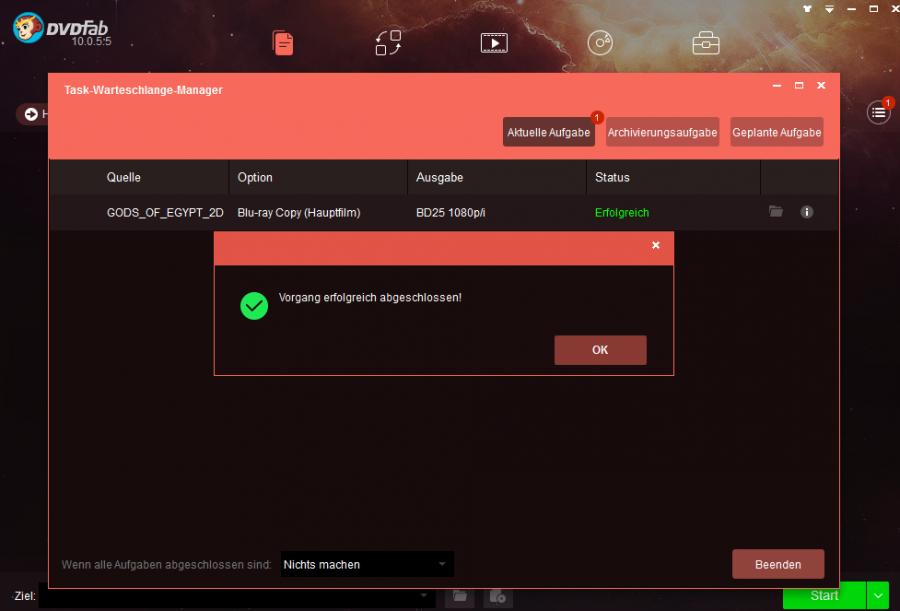Viewport: 900px width, 611px height.
Task: Switch to Geplante Aufgabe tab
Action: 777,132
